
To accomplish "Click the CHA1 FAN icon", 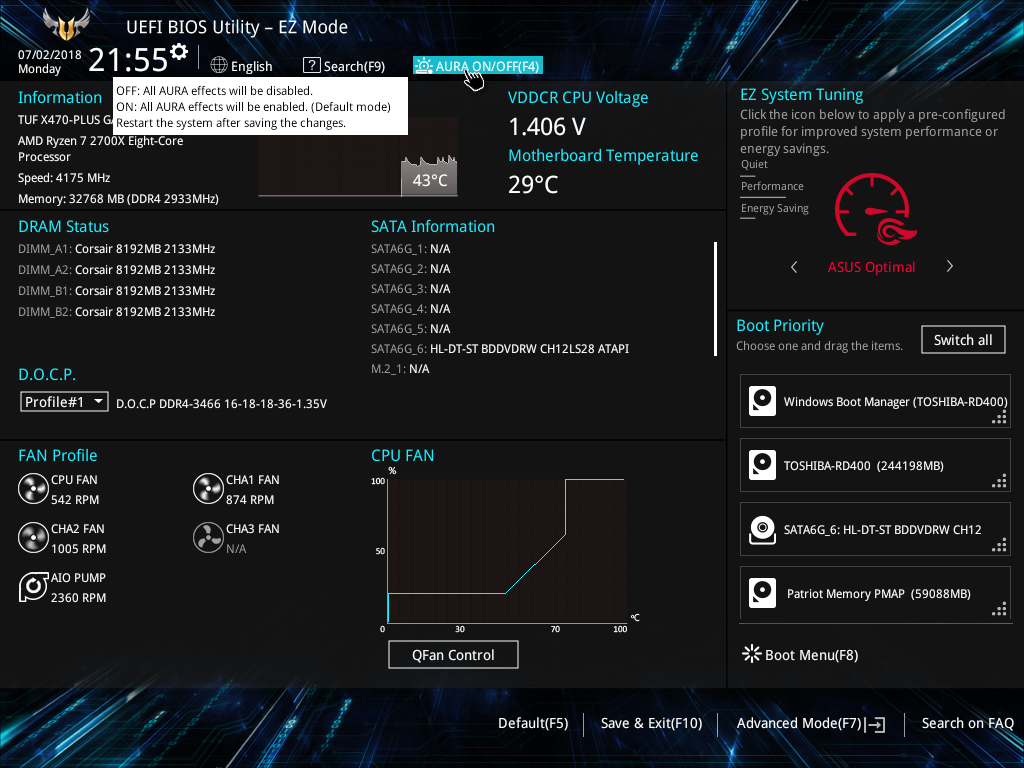I will click(x=208, y=489).
